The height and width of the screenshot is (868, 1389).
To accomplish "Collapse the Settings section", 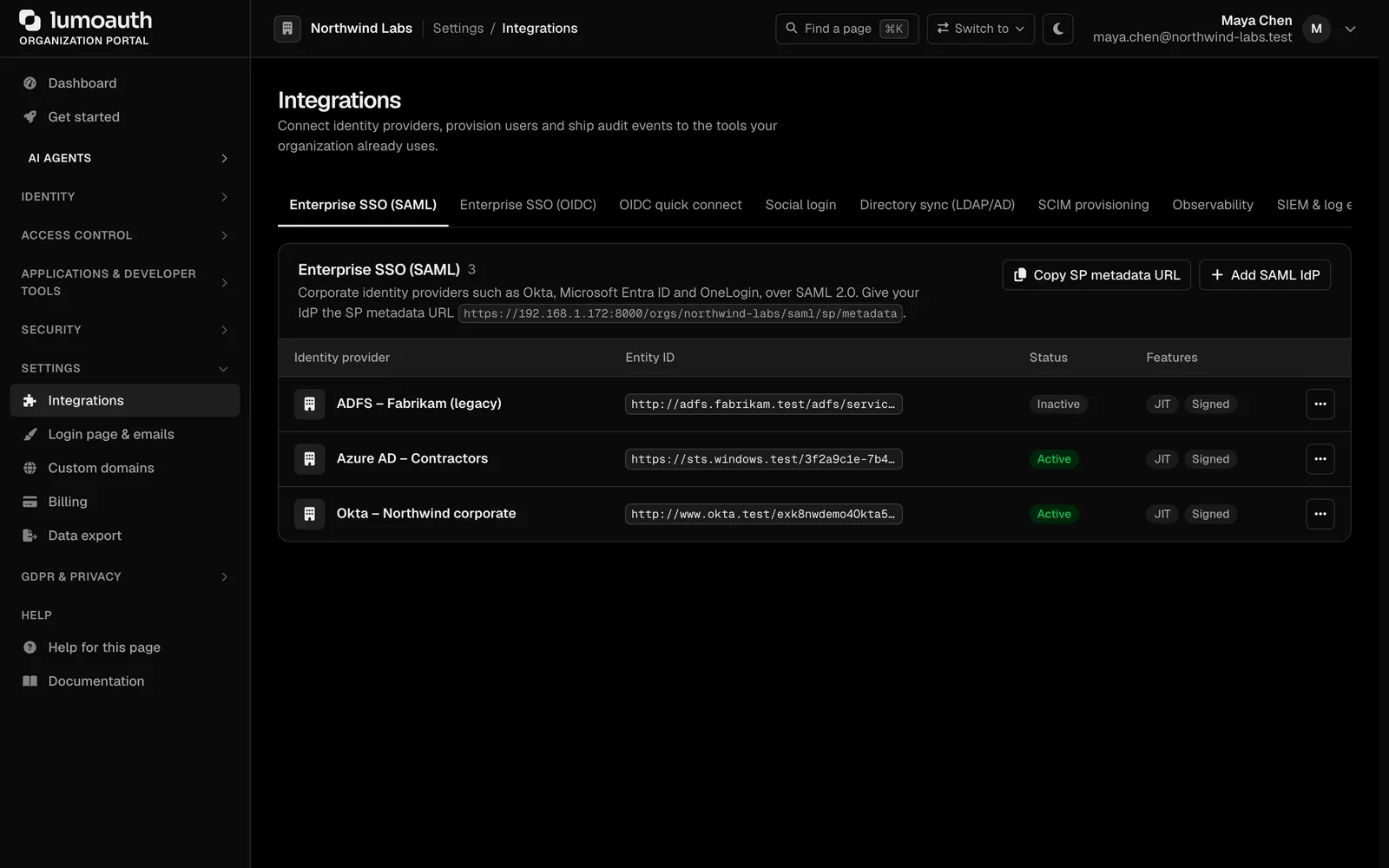I will click(x=125, y=368).
